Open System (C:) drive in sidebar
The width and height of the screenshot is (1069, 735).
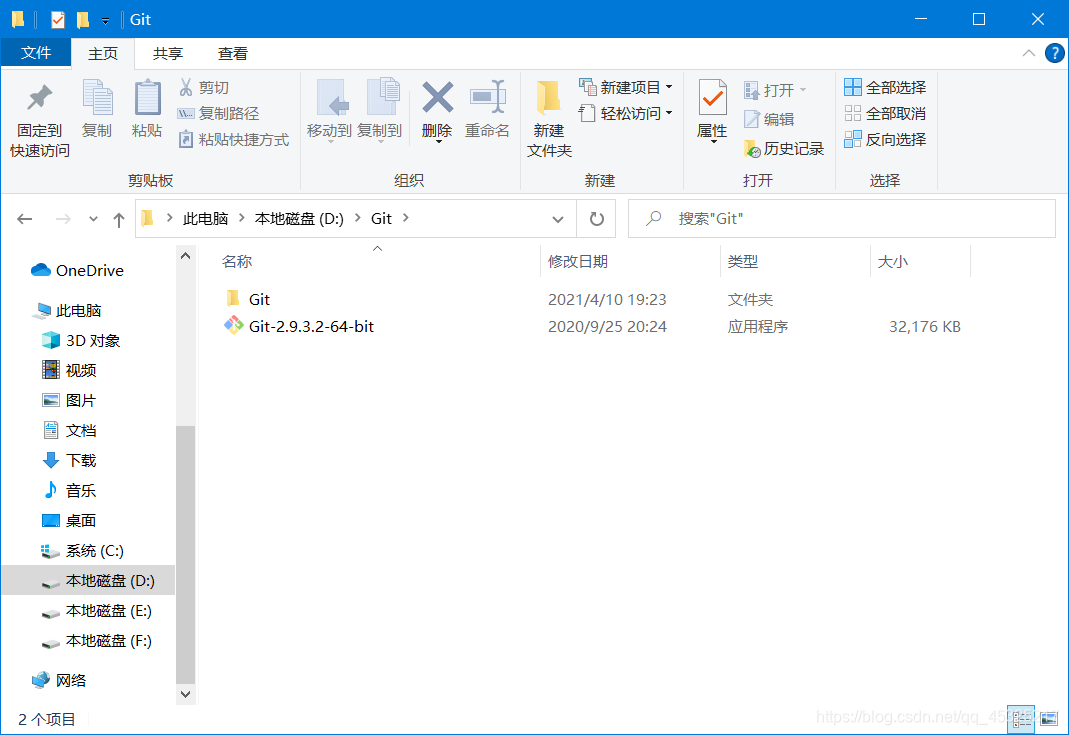click(x=82, y=551)
